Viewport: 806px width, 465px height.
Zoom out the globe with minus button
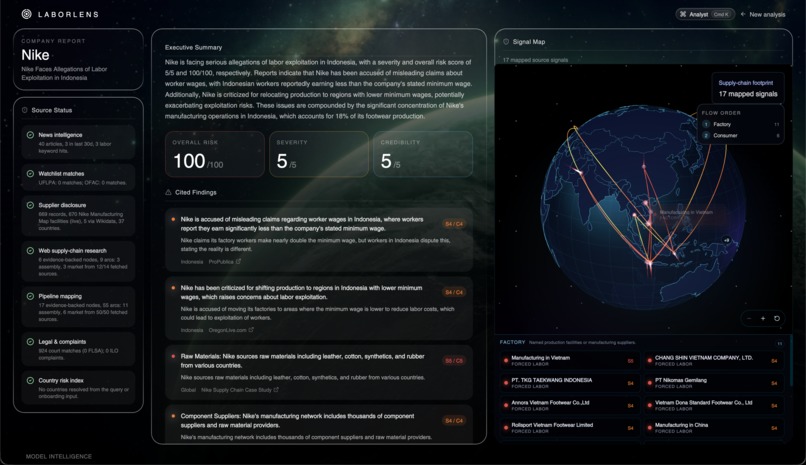click(x=749, y=319)
